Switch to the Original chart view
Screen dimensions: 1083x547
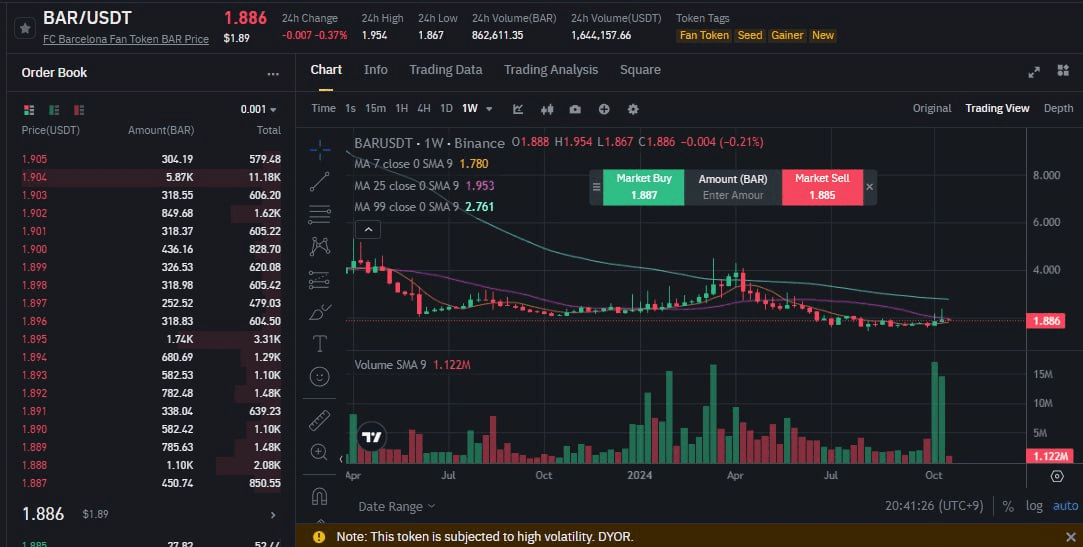(932, 108)
